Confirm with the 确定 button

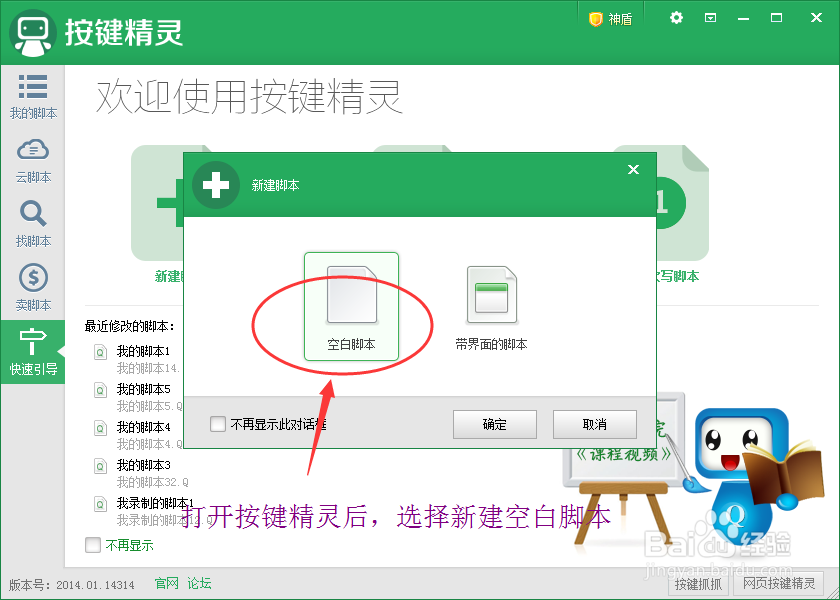[494, 424]
